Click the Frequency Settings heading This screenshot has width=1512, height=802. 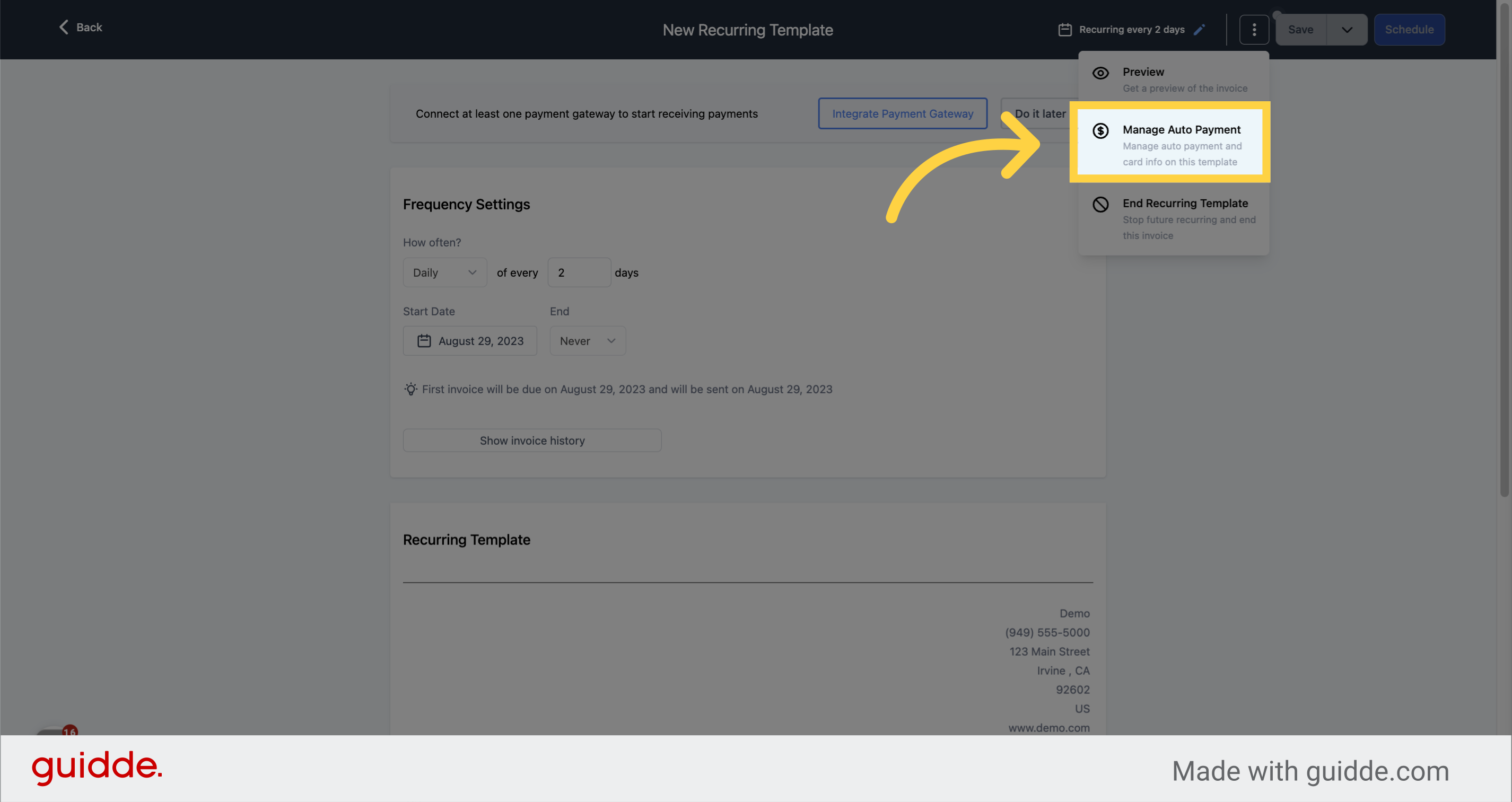tap(466, 204)
